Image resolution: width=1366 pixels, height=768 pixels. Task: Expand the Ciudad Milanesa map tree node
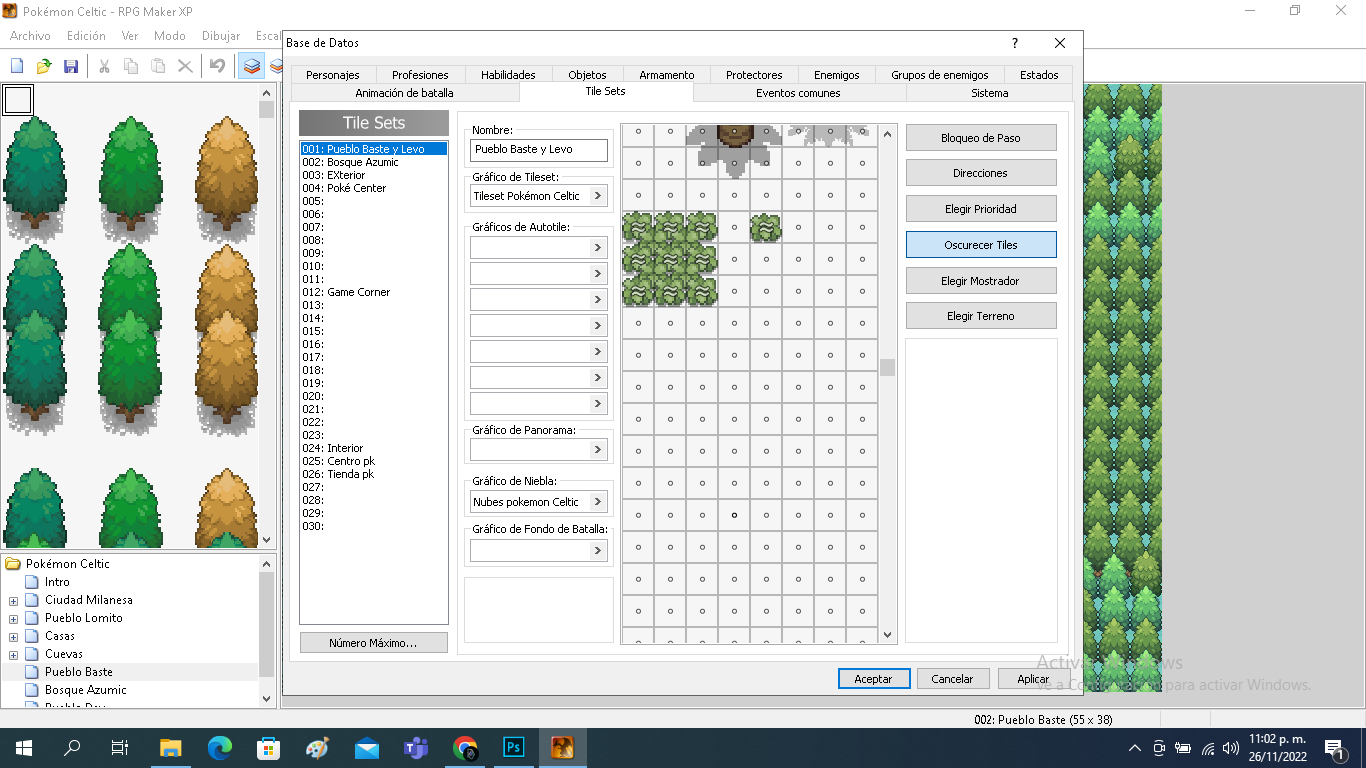[13, 601]
